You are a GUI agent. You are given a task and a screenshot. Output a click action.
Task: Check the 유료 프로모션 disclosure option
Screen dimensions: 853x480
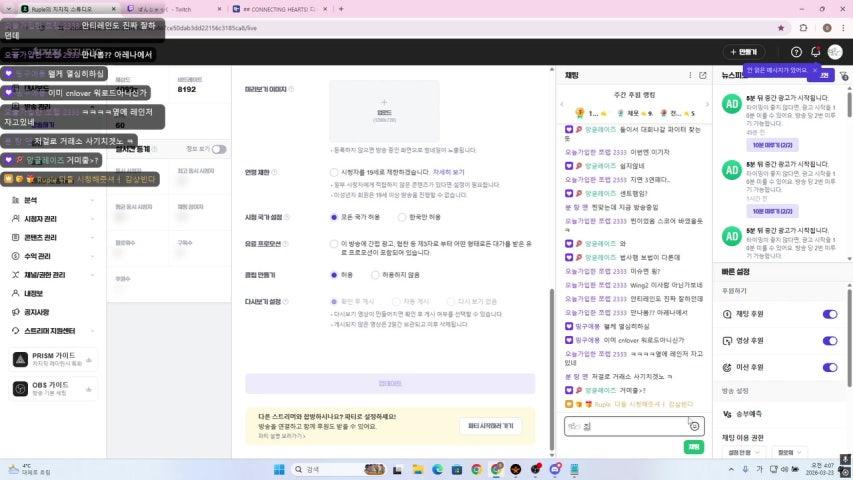pyautogui.click(x=333, y=244)
